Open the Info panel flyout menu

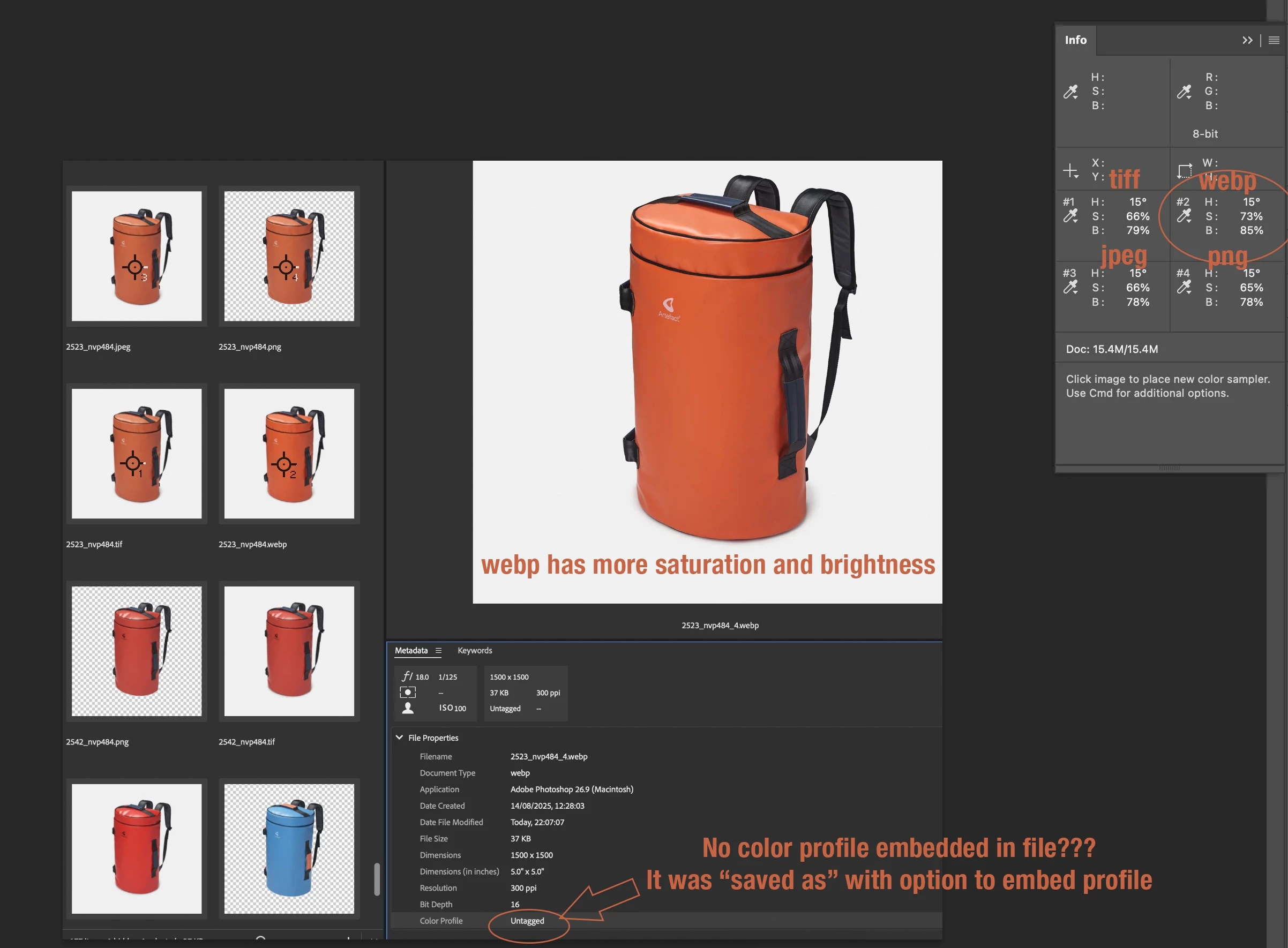(x=1274, y=40)
